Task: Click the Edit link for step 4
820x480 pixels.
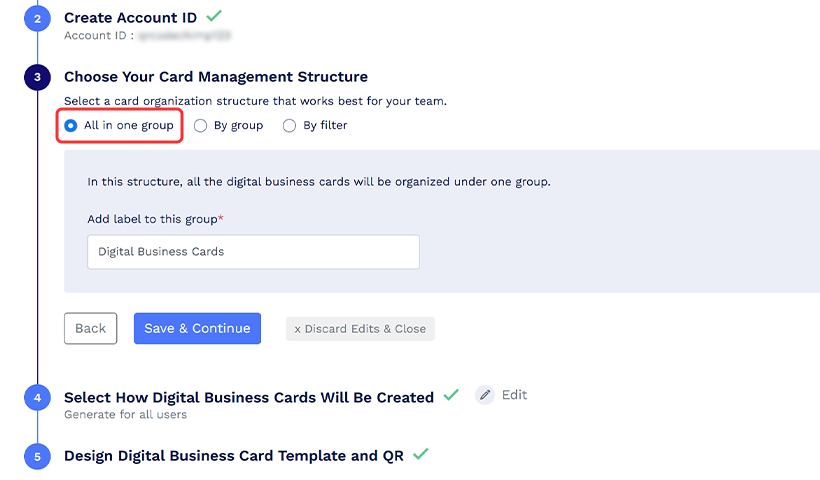Action: [x=514, y=395]
